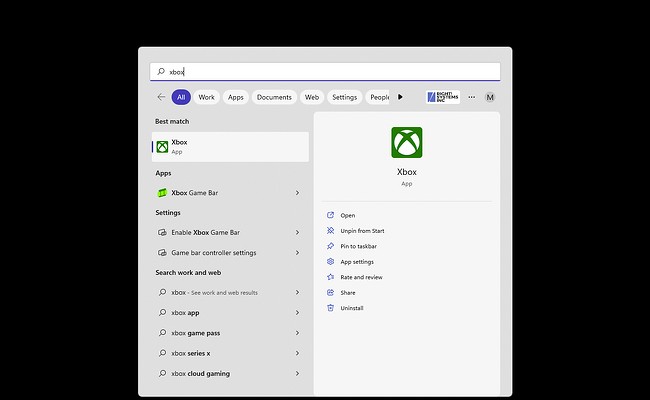Go back using the left arrow
The height and width of the screenshot is (400, 650).
click(x=161, y=97)
